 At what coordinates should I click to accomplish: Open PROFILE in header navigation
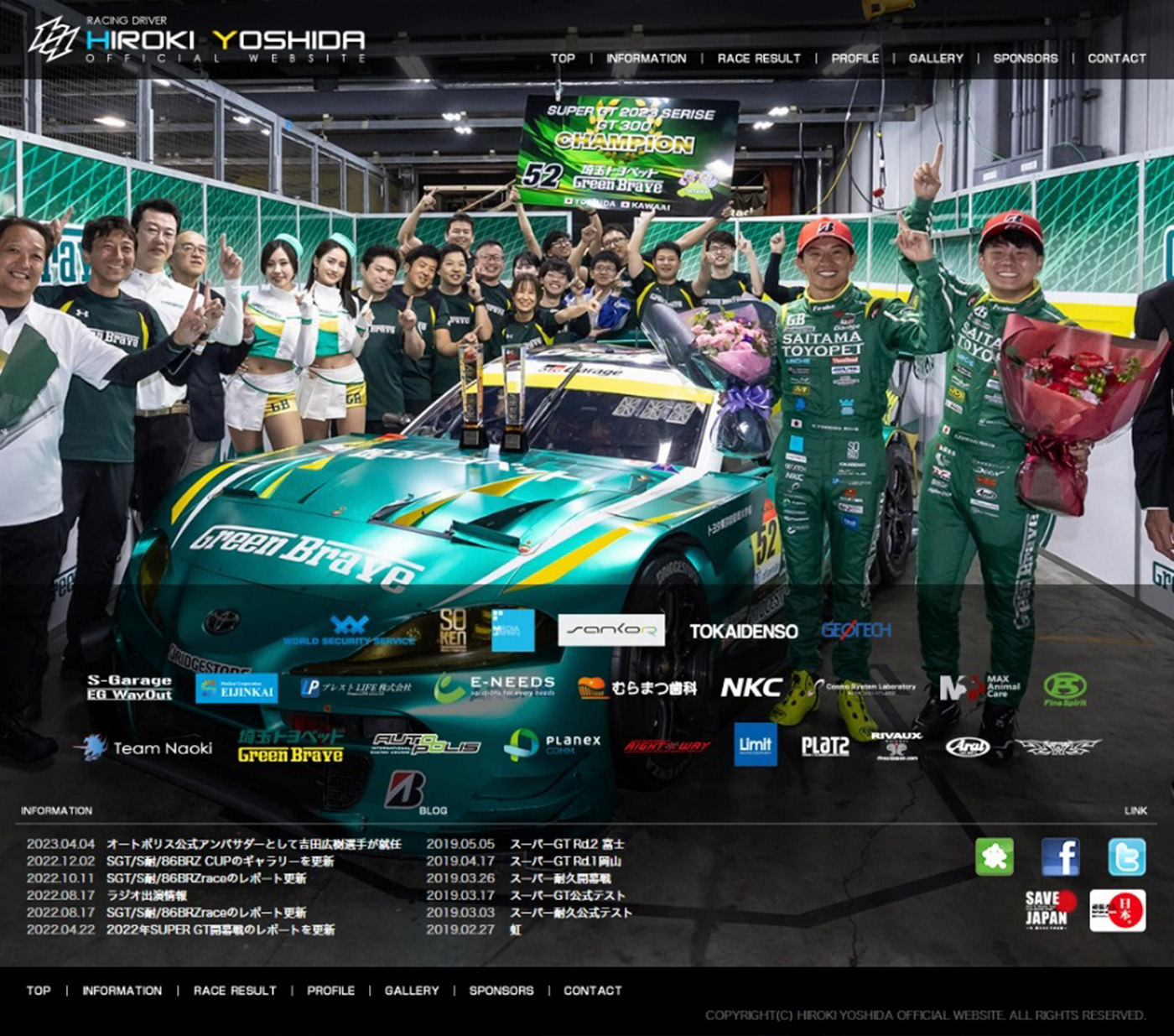click(x=855, y=58)
